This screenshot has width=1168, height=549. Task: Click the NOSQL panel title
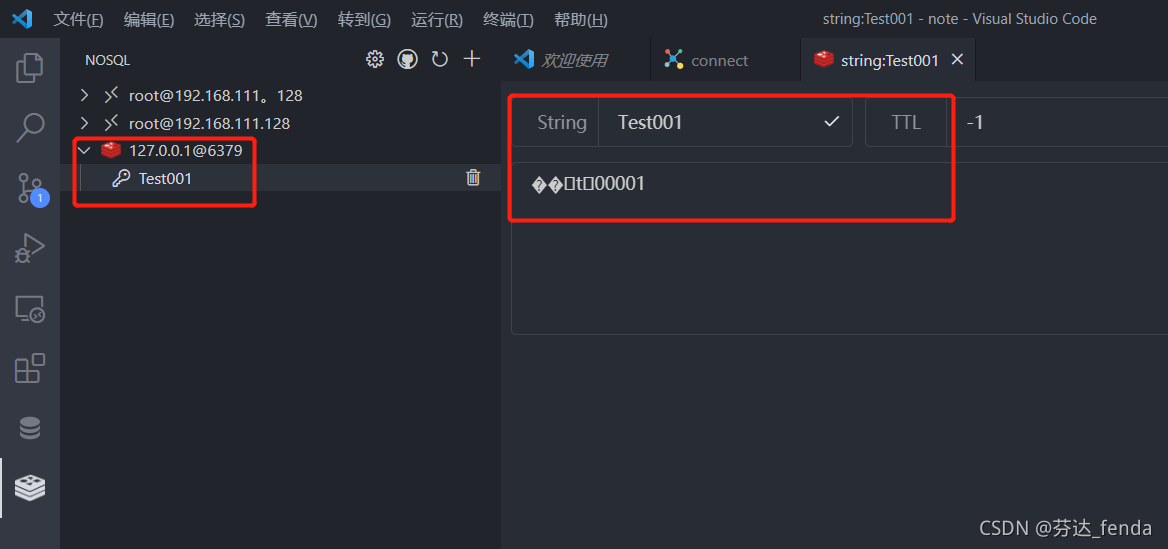108,60
